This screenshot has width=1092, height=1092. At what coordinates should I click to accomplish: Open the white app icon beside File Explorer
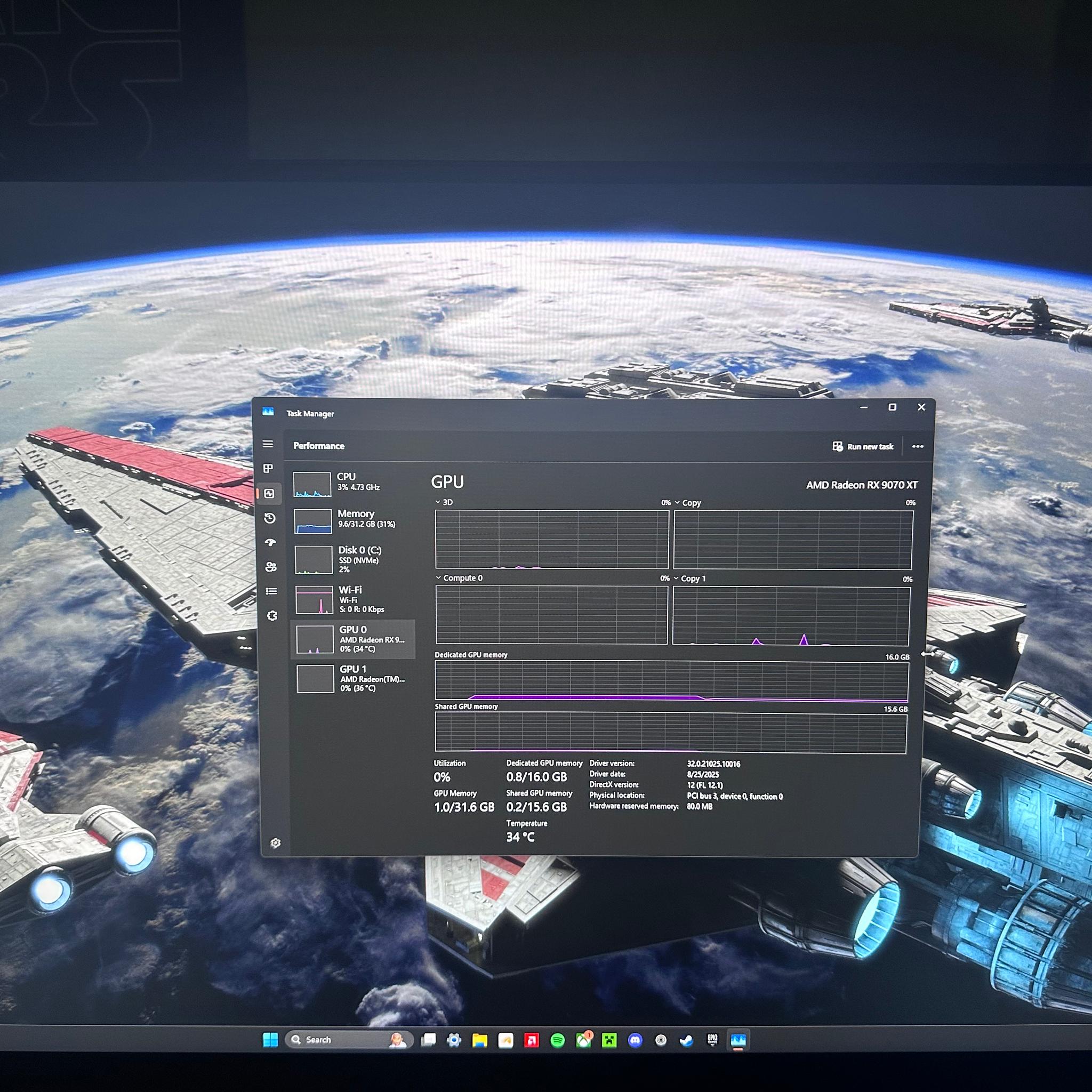pyautogui.click(x=505, y=1041)
